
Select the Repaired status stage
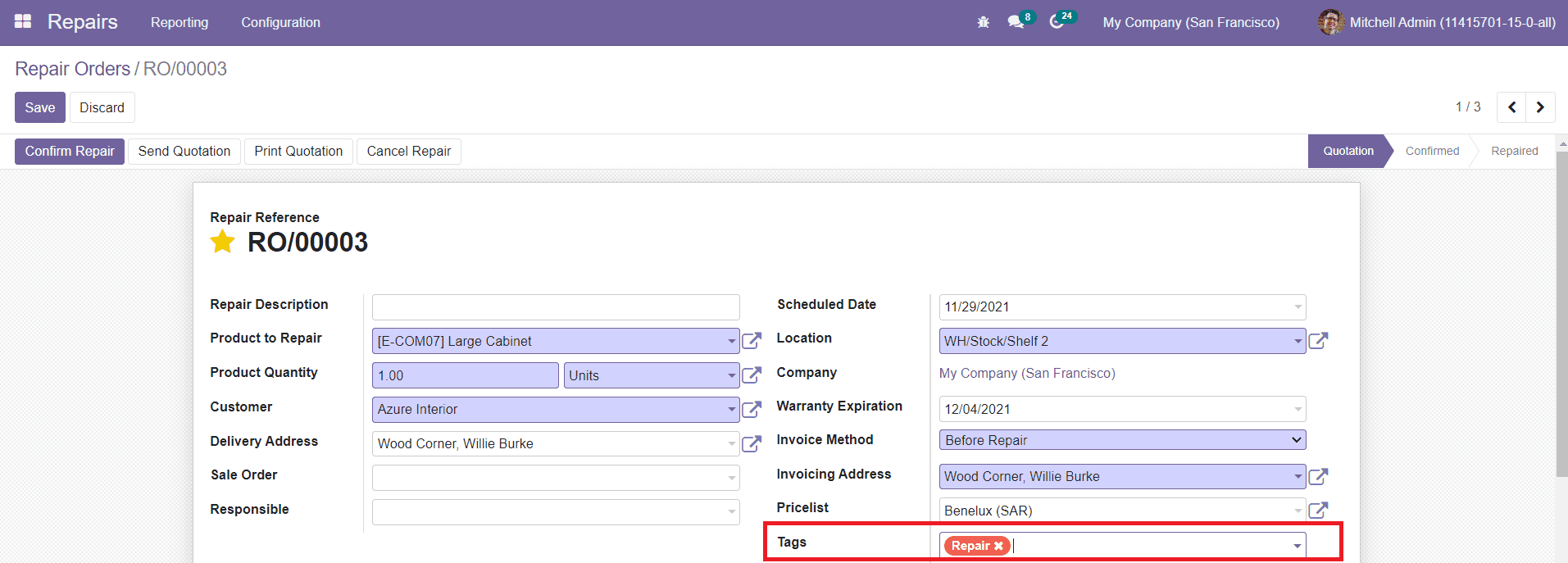coord(1514,151)
